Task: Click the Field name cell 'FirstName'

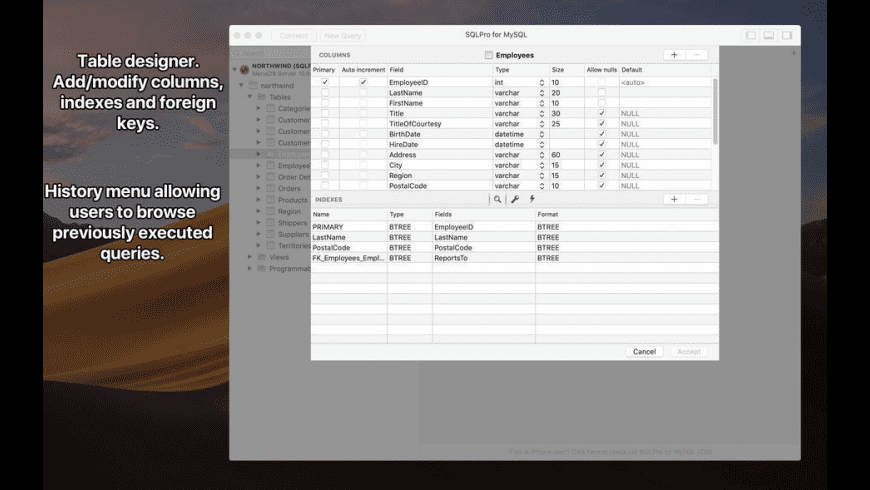Action: point(406,103)
